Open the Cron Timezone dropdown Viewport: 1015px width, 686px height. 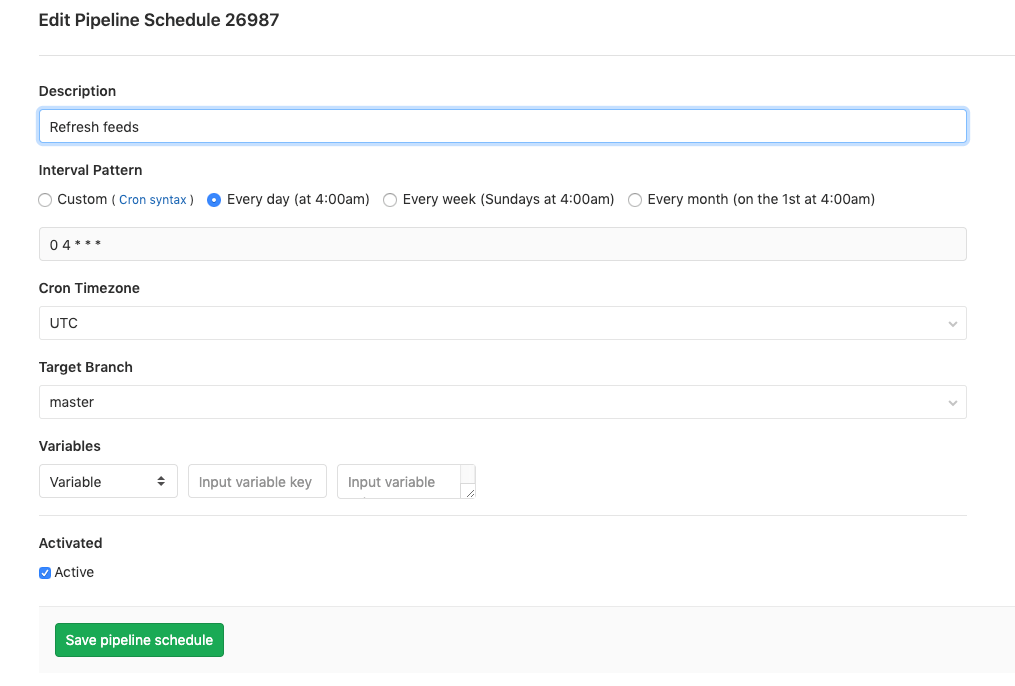tap(500, 323)
